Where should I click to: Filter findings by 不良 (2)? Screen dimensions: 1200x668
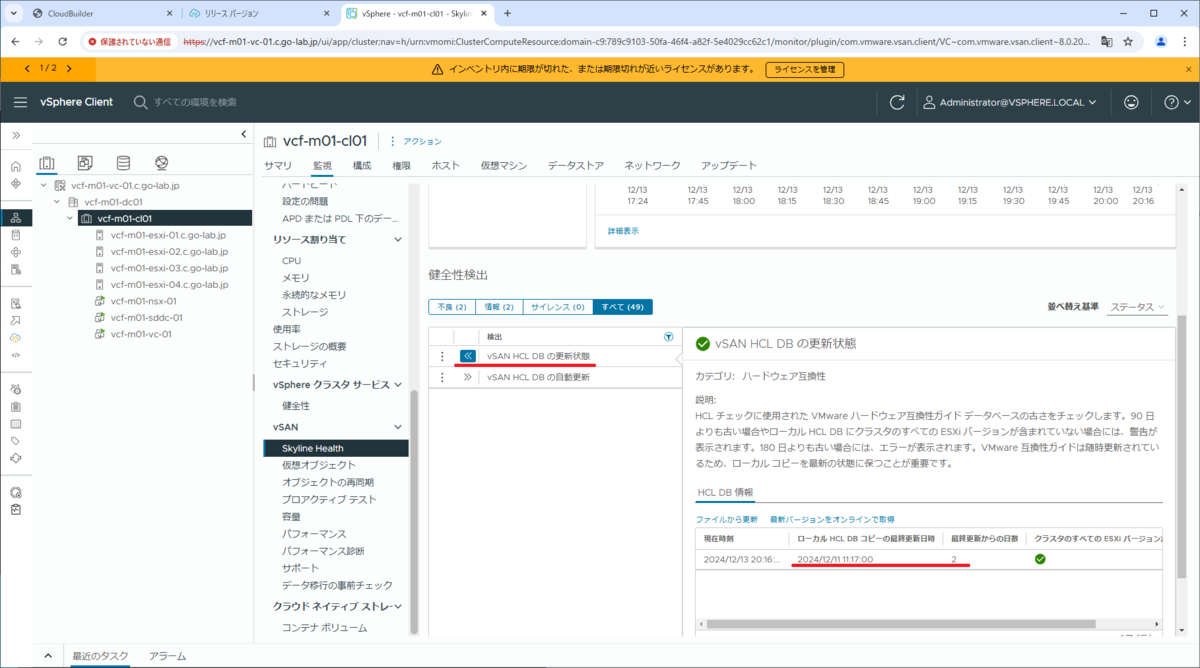(x=450, y=307)
